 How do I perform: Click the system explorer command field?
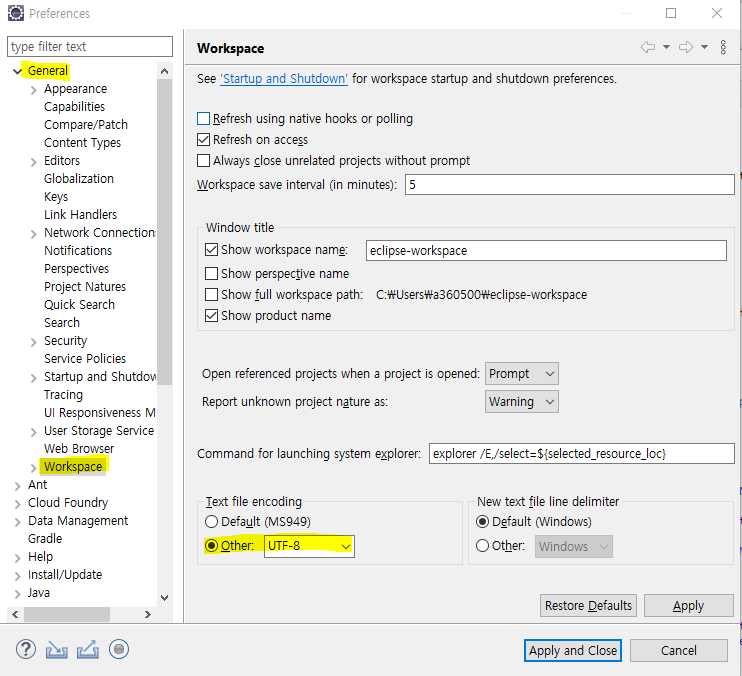pos(582,454)
